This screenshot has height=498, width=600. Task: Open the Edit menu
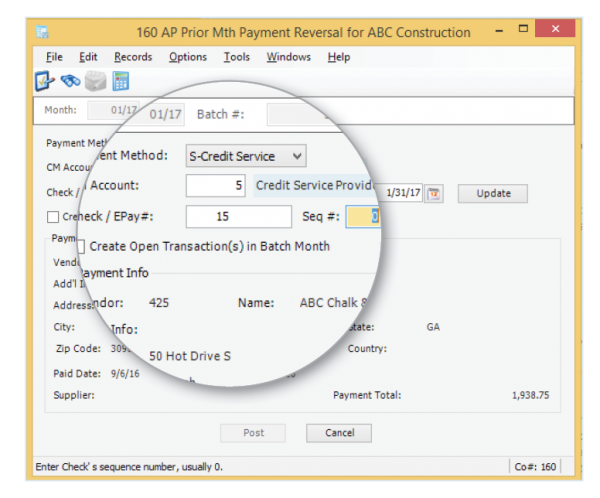pyautogui.click(x=88, y=57)
